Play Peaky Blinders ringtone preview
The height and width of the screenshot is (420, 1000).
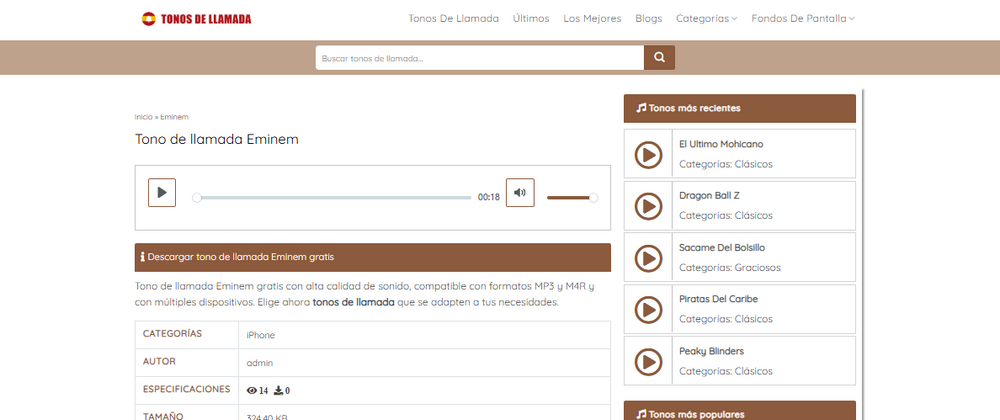648,361
